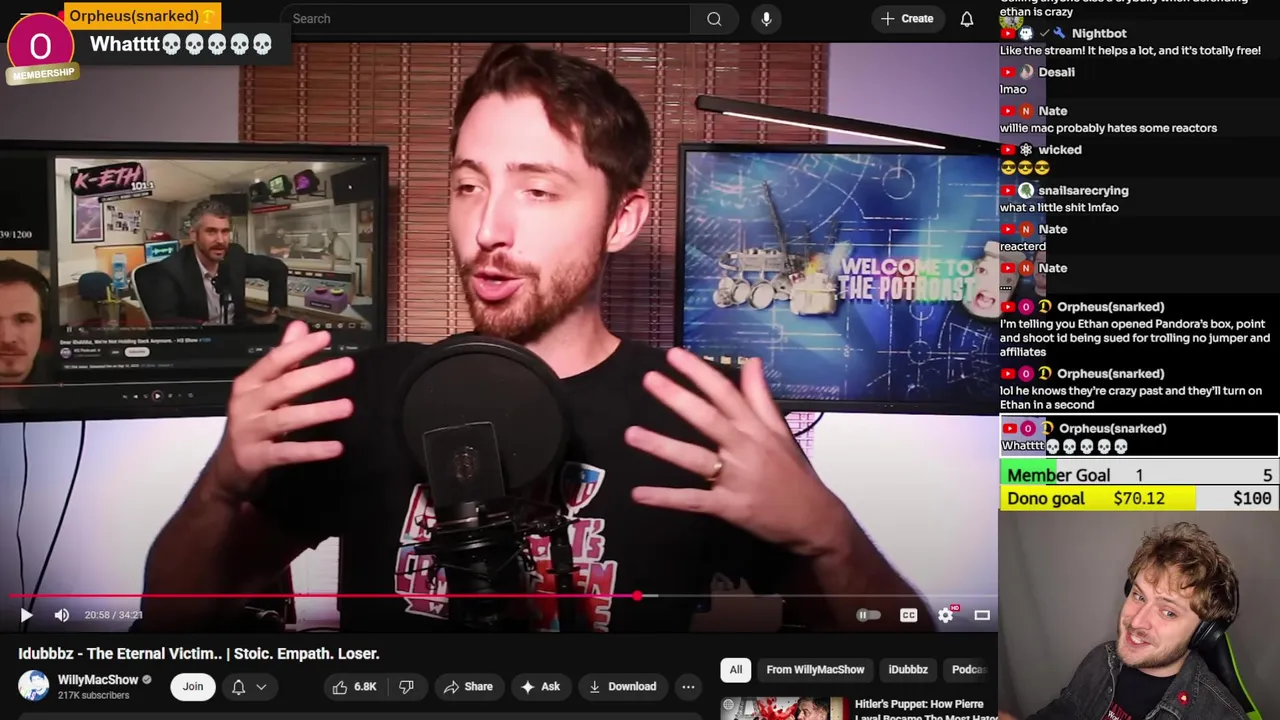The width and height of the screenshot is (1280, 720).
Task: Toggle the autoplay switch in player
Action: click(x=867, y=615)
